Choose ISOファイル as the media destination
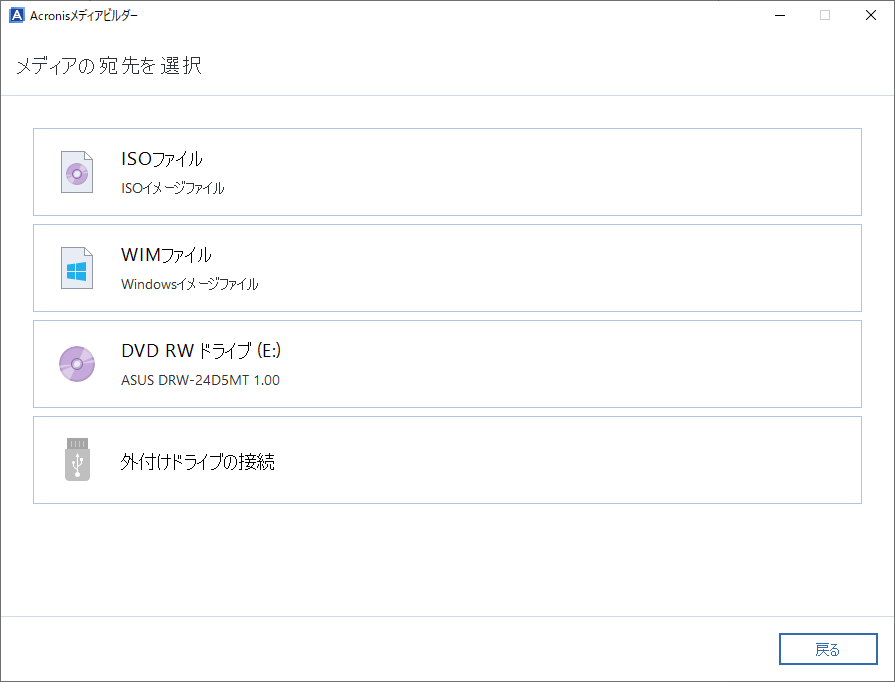The width and height of the screenshot is (895, 682). 448,172
